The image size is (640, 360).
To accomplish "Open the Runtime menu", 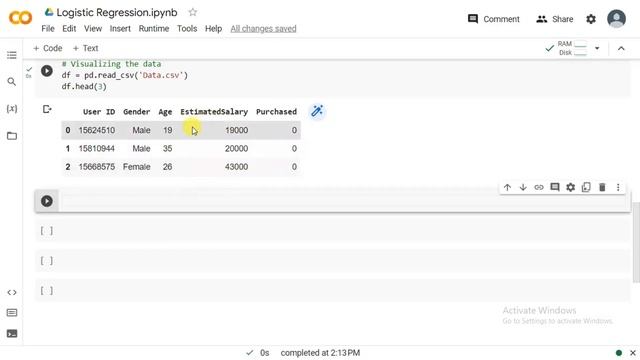I will 153,29.
